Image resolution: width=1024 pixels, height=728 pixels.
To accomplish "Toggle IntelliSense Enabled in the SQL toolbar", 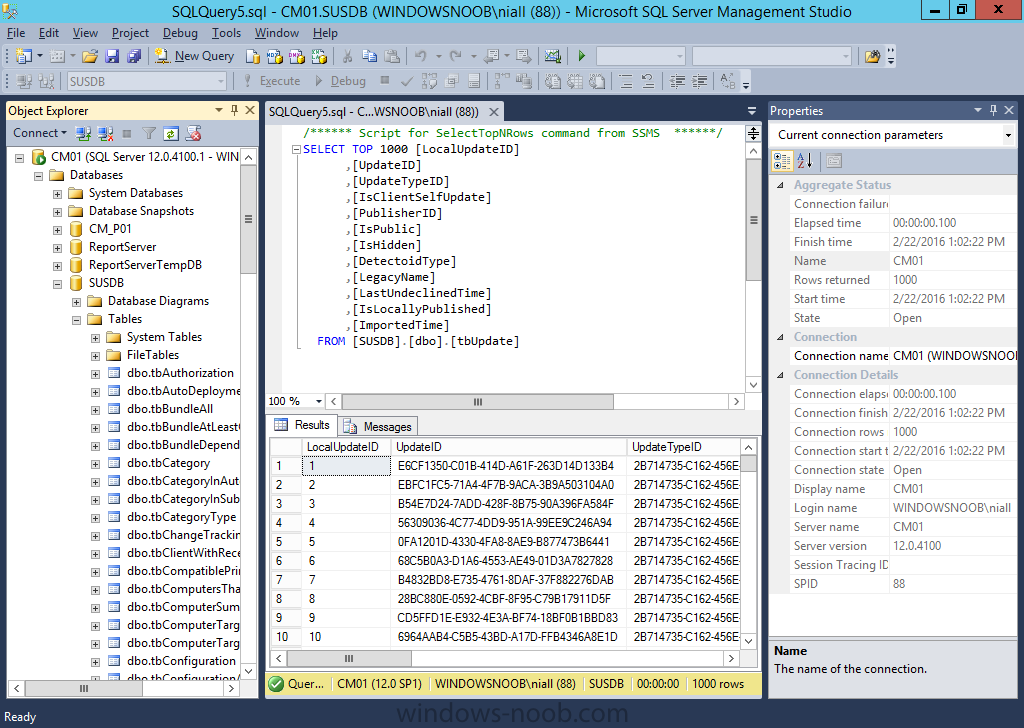I will point(474,82).
